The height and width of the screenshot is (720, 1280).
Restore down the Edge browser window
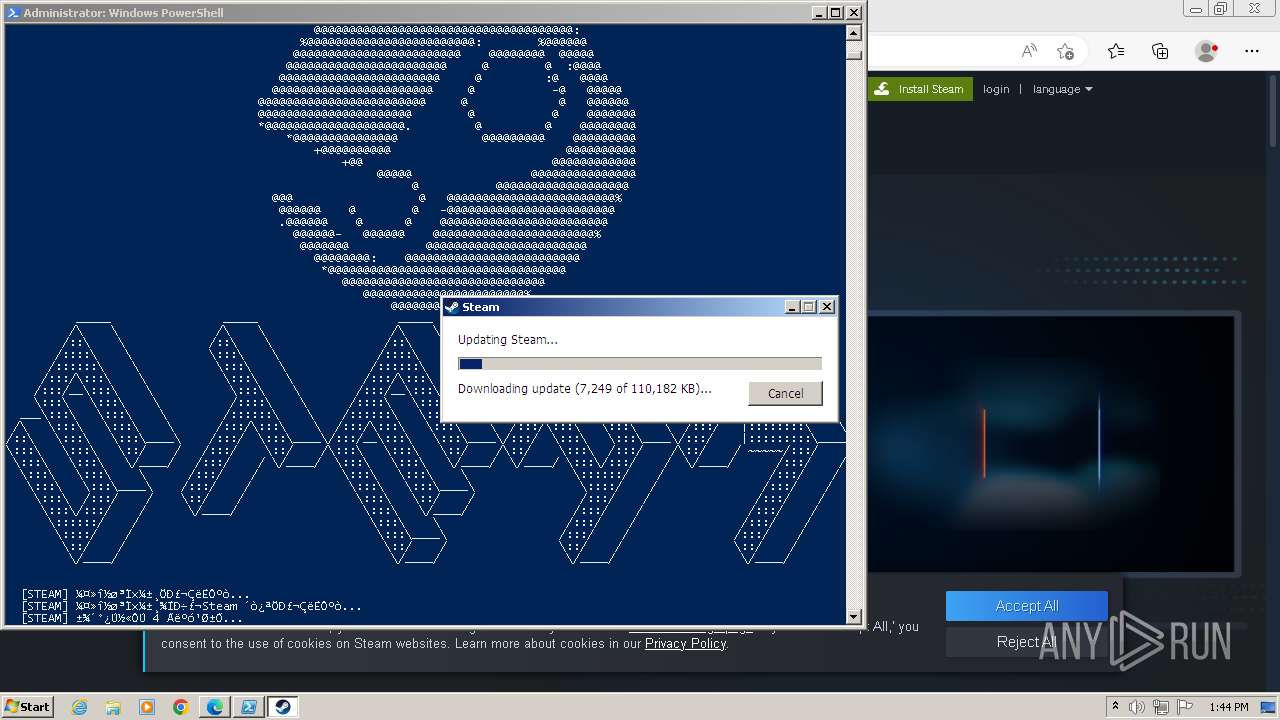tap(1220, 8)
